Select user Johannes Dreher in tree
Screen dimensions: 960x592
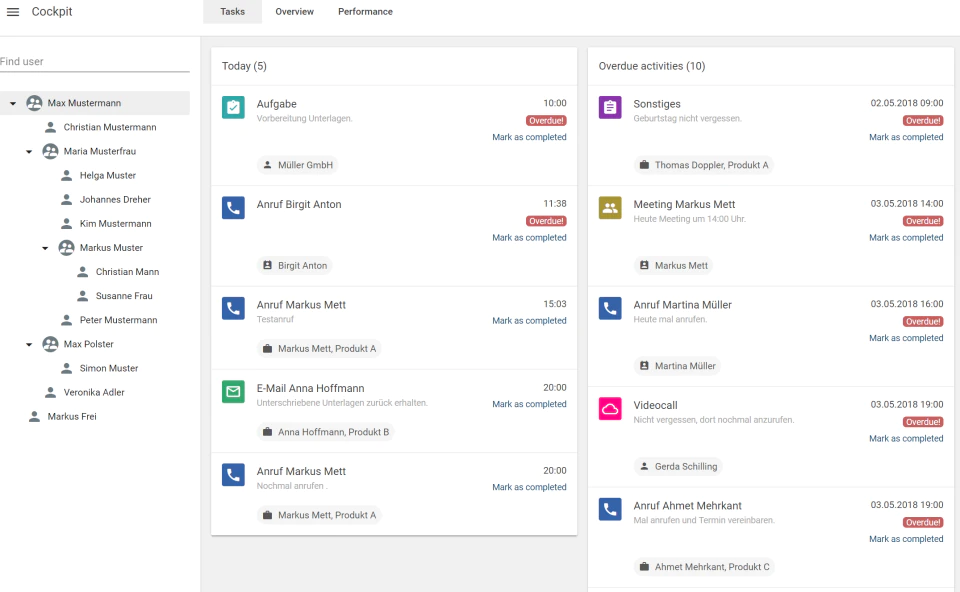(115, 199)
